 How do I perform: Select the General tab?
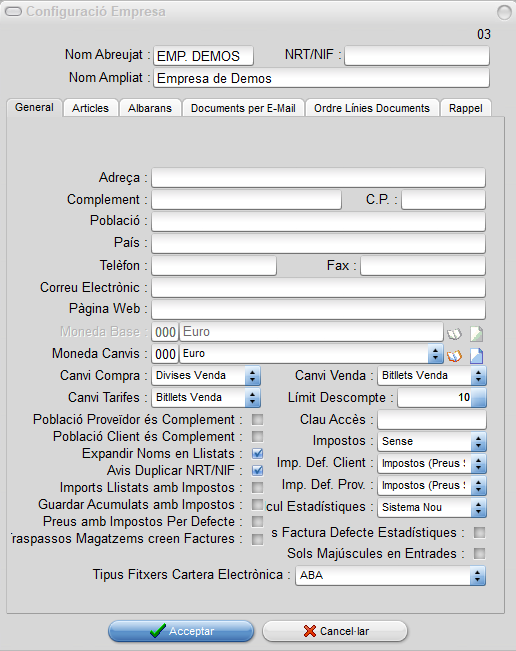pyautogui.click(x=34, y=108)
